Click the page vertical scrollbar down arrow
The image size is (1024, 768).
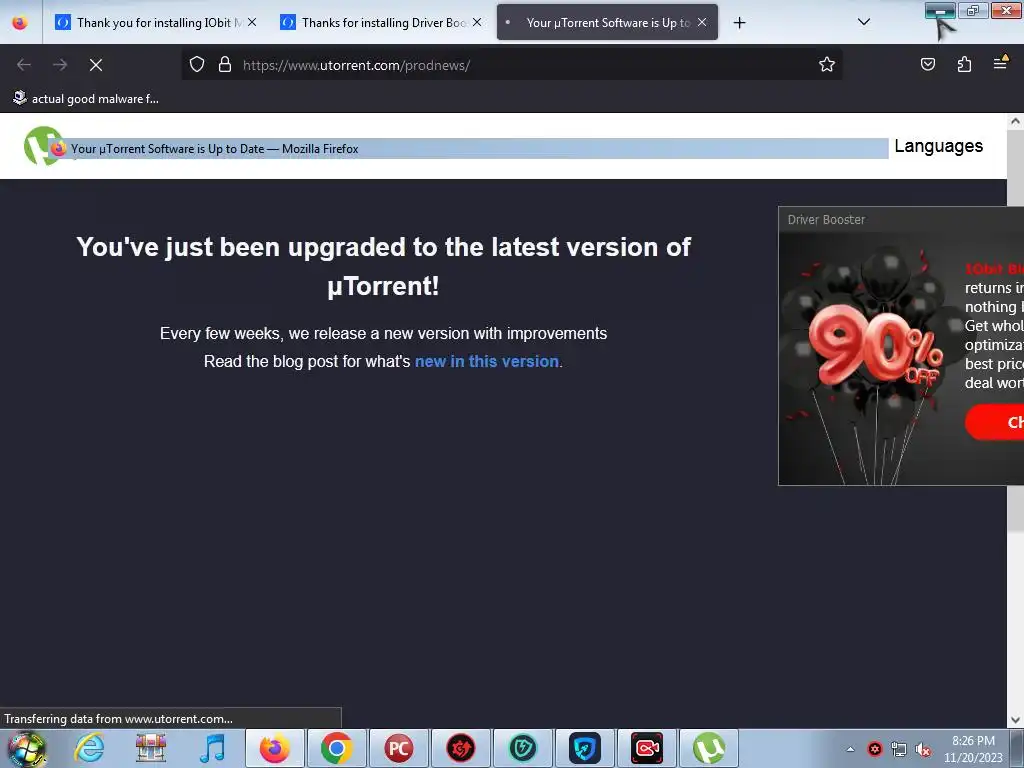pos(1015,720)
